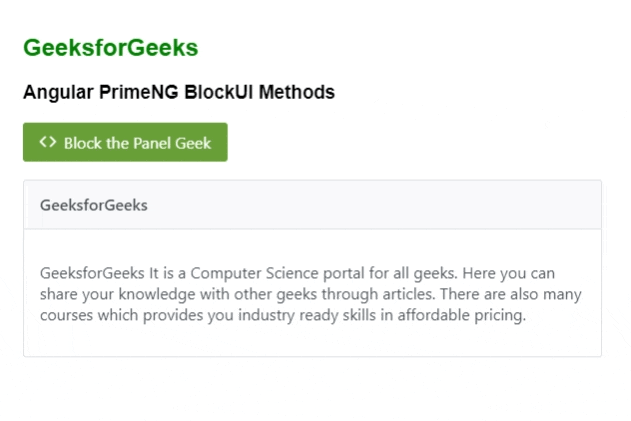Click the panel text line starting "courses which provides"
Viewport: 631px width, 421px height.
[282, 316]
